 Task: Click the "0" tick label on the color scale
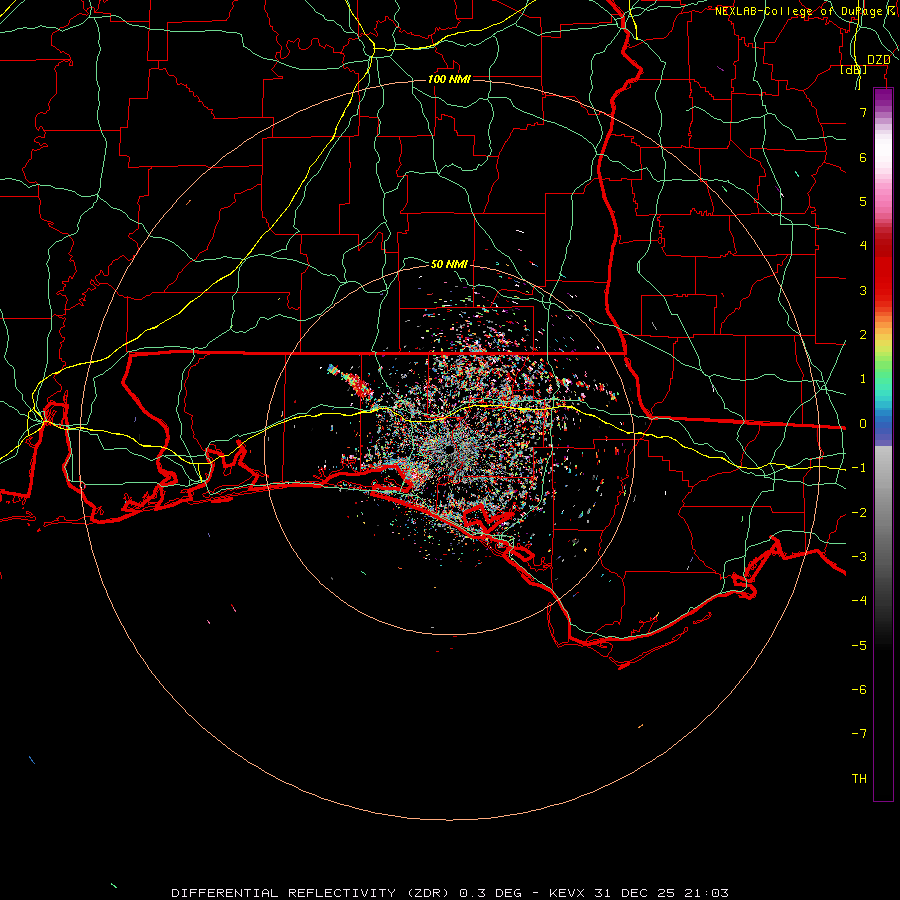pyautogui.click(x=863, y=424)
